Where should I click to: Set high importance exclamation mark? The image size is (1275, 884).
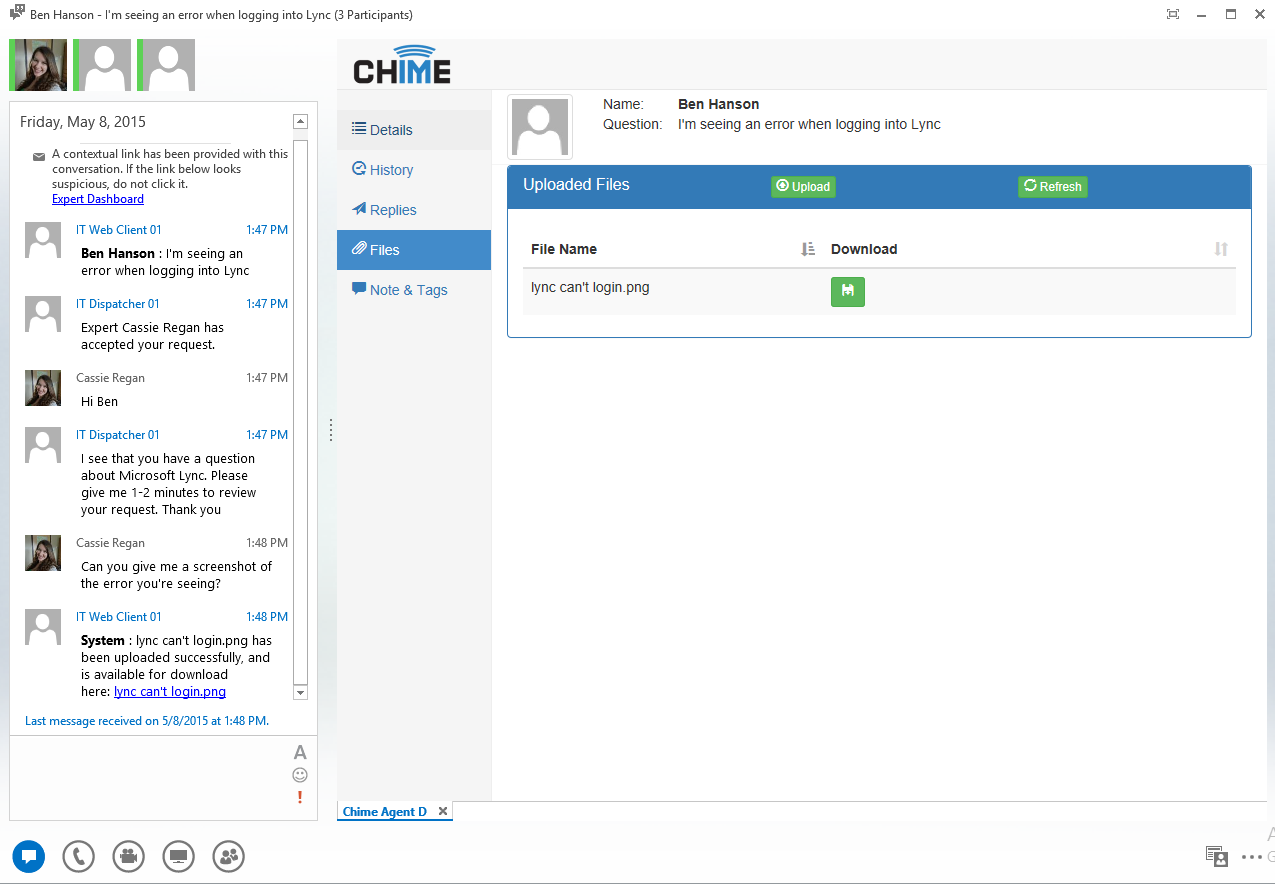300,797
